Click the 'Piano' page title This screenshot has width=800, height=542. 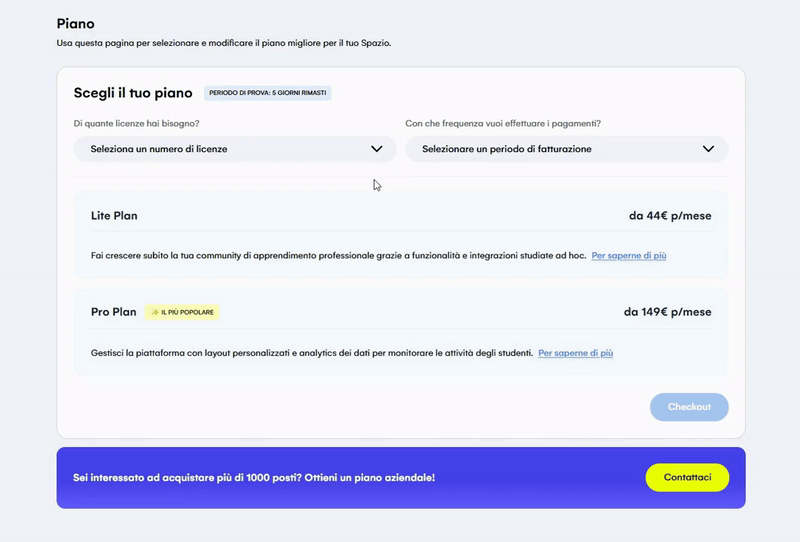point(76,23)
